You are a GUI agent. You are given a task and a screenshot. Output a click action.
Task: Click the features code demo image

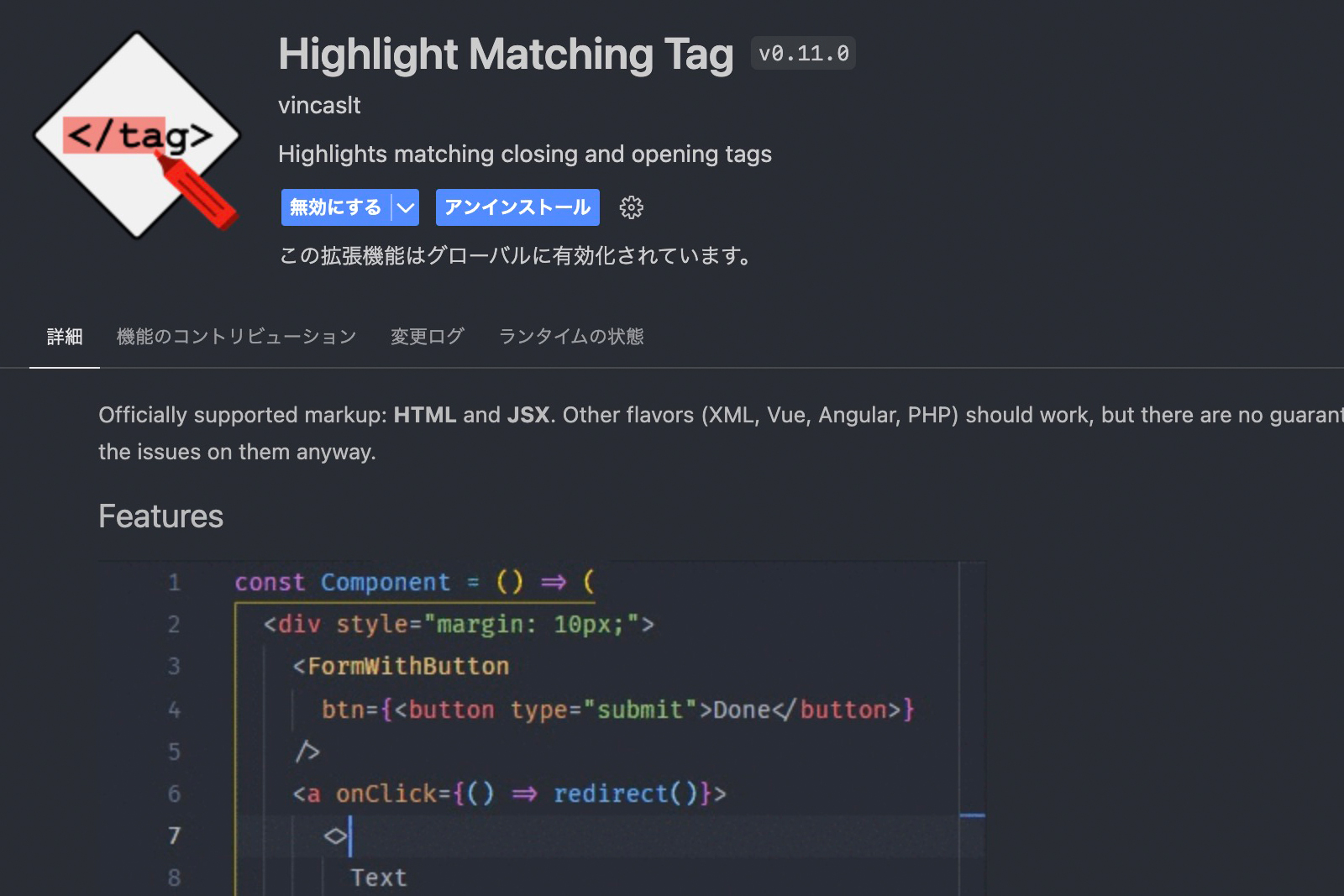542,728
